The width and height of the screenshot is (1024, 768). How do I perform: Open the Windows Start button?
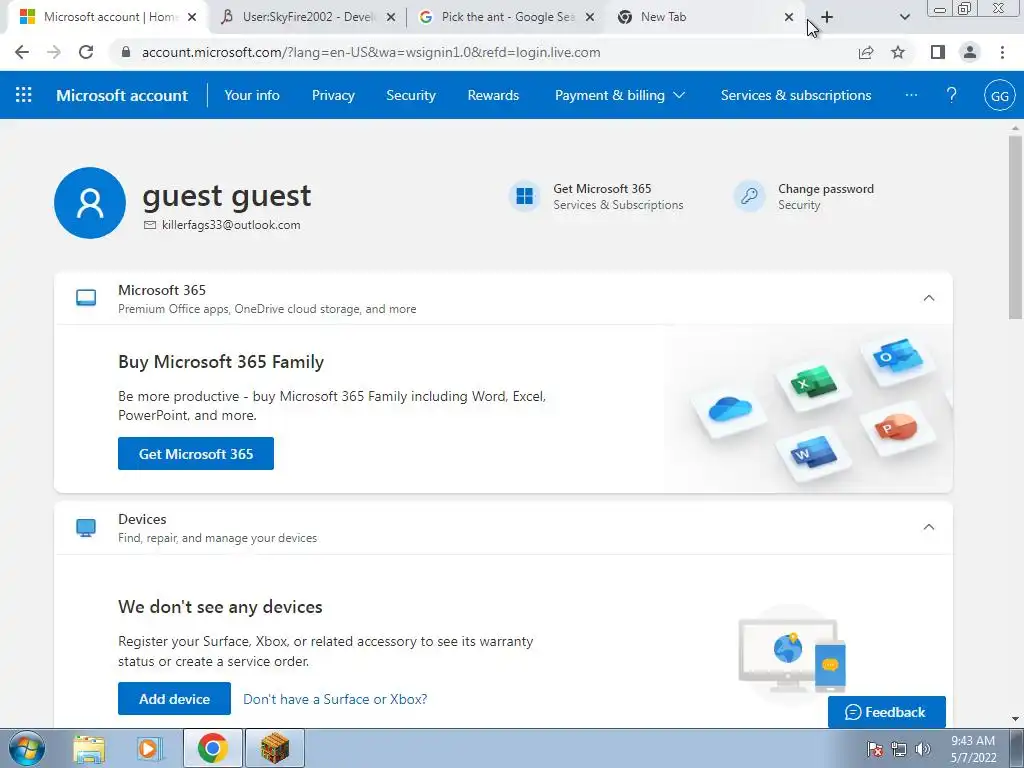pos(26,748)
